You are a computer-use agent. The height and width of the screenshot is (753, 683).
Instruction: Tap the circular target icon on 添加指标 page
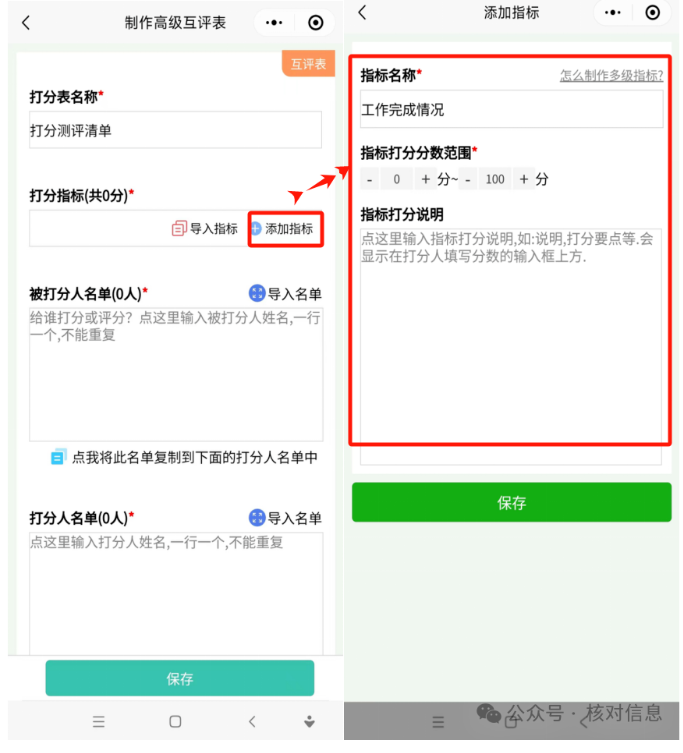pos(652,12)
